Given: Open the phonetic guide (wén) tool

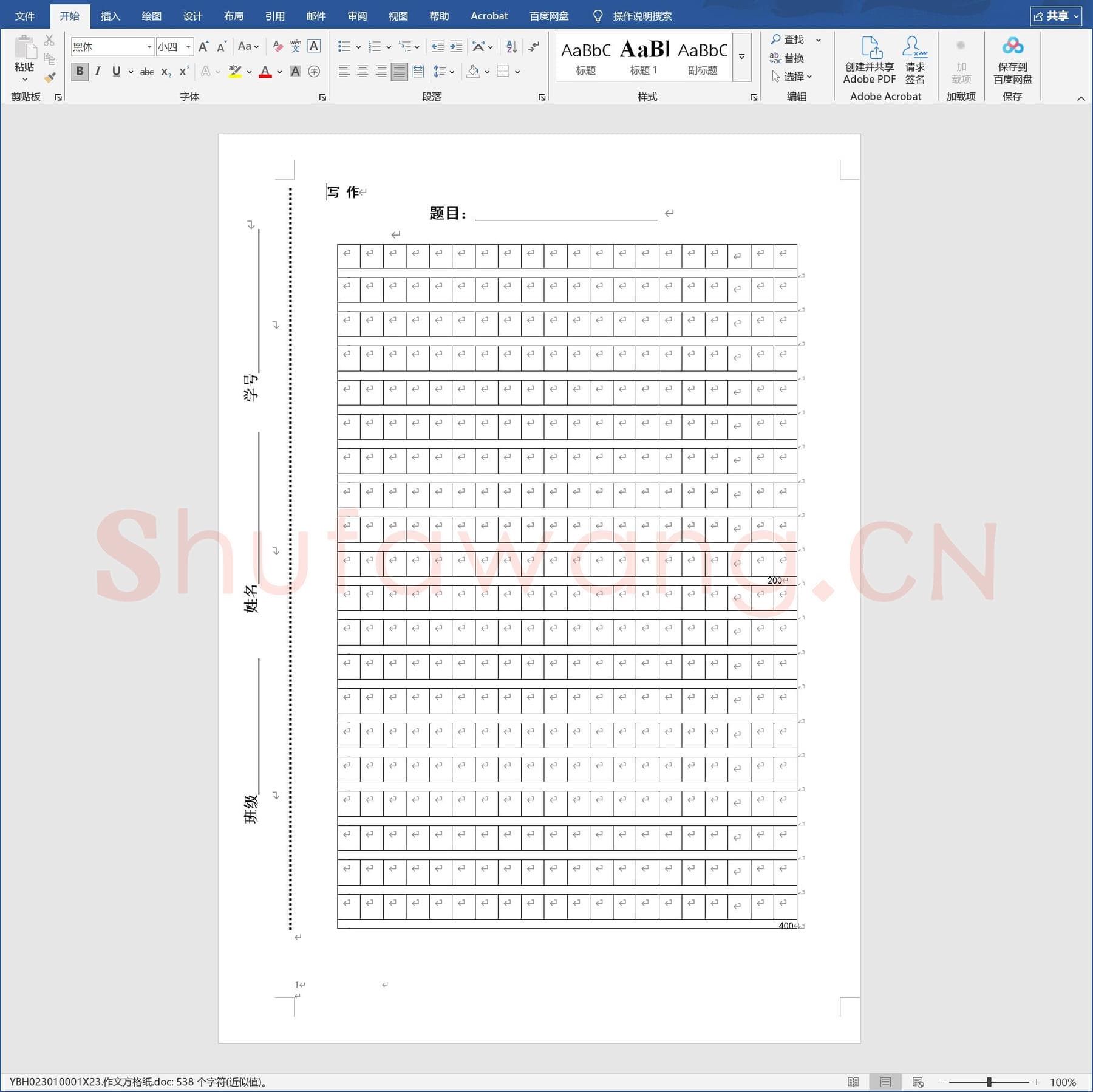Looking at the screenshot, I should (x=296, y=47).
